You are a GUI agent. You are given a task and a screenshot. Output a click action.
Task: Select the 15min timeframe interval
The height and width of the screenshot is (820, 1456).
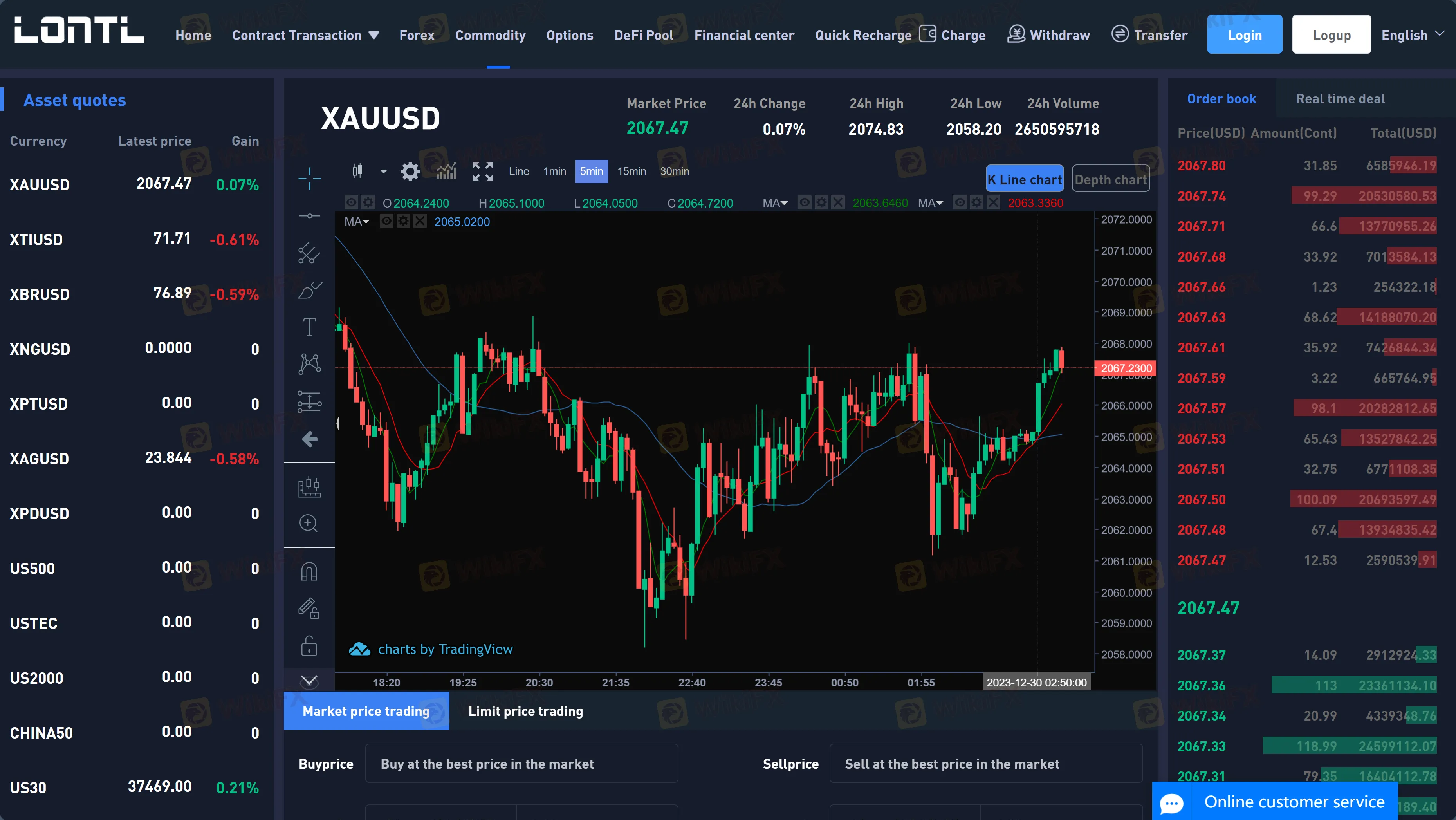tap(631, 172)
